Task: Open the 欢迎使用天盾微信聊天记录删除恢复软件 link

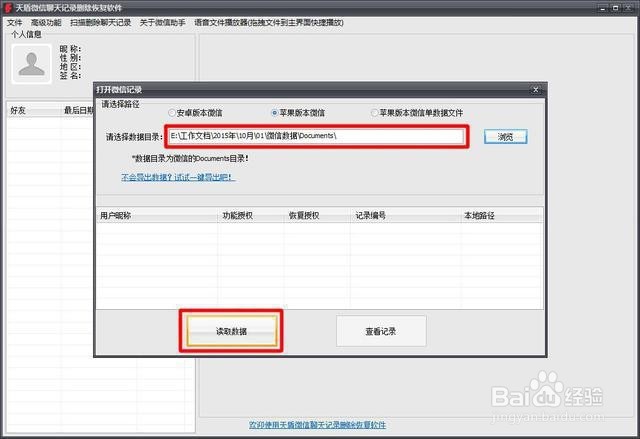Action: point(317,425)
